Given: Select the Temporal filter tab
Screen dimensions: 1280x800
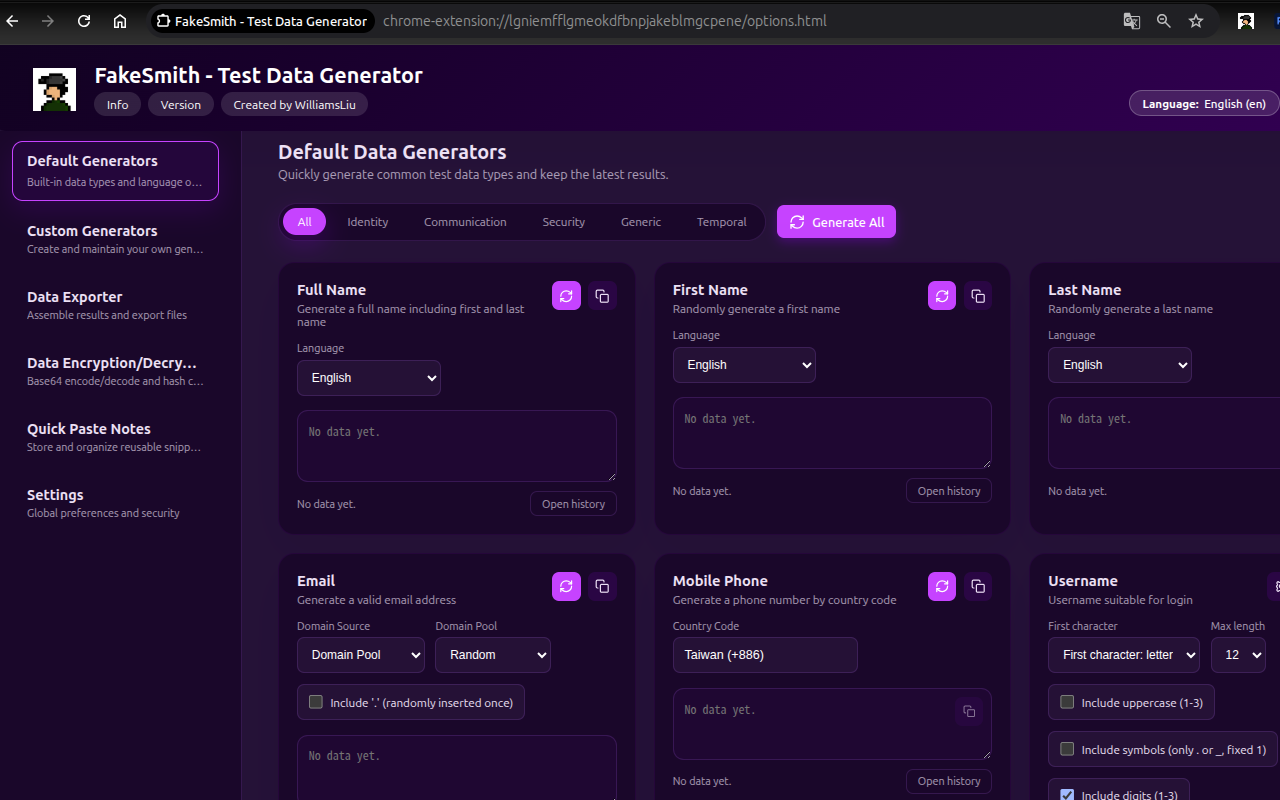Looking at the screenshot, I should (x=722, y=222).
